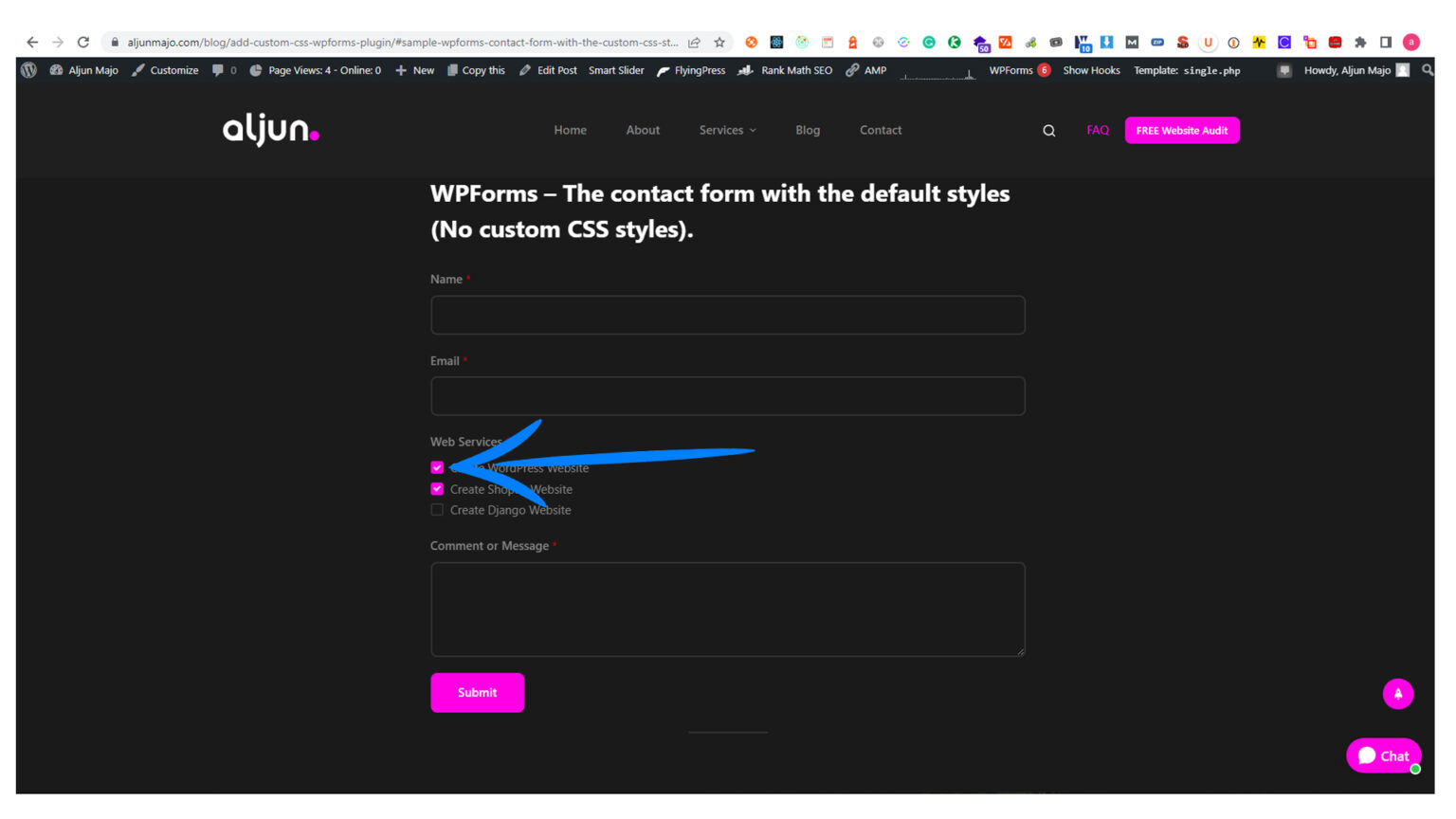The height and width of the screenshot is (819, 1456).
Task: Check the Create Django Website checkbox
Action: [437, 510]
